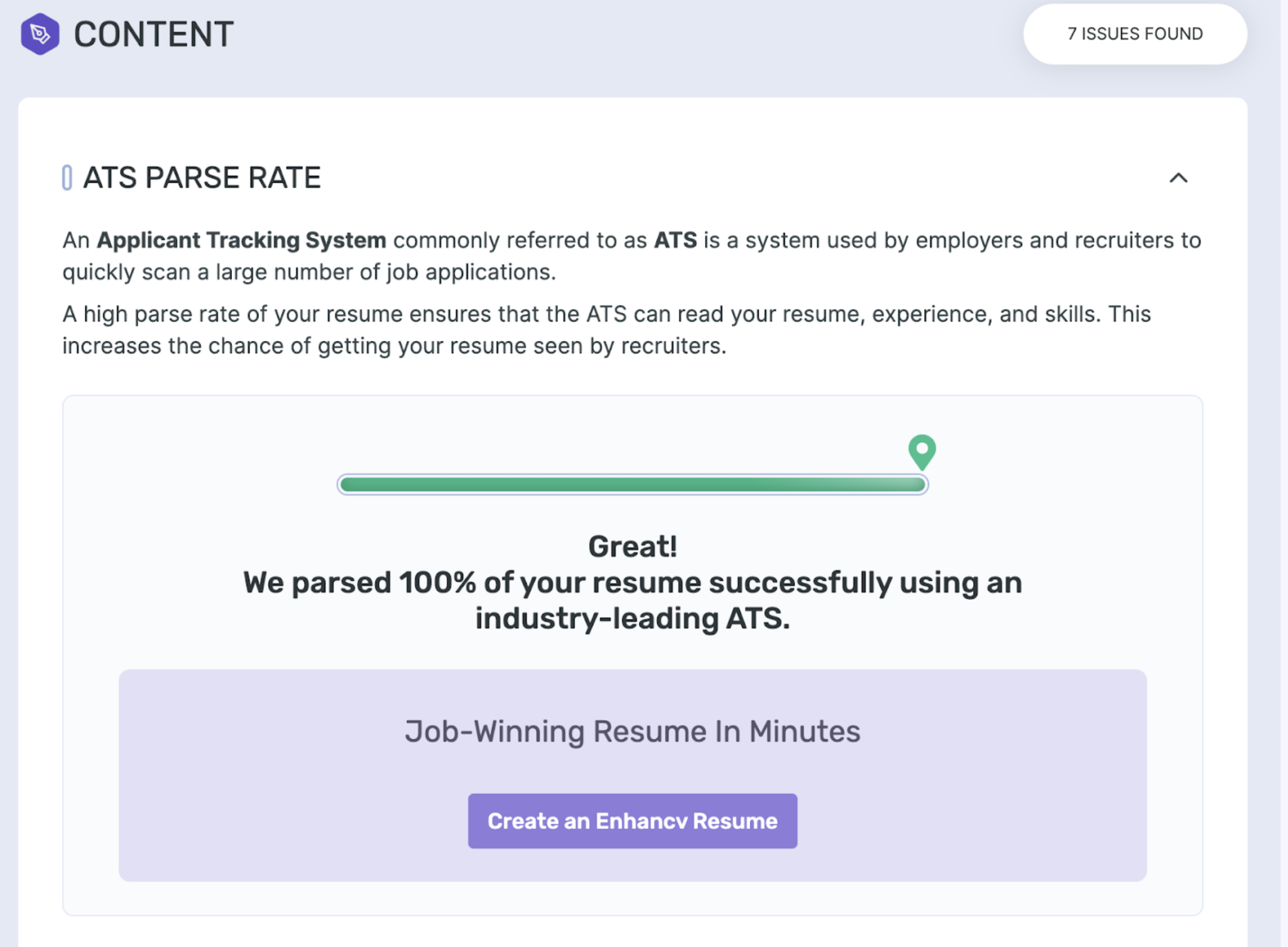Click the green map pin marker
Image resolution: width=1288 pixels, height=947 pixels.
coord(922,450)
